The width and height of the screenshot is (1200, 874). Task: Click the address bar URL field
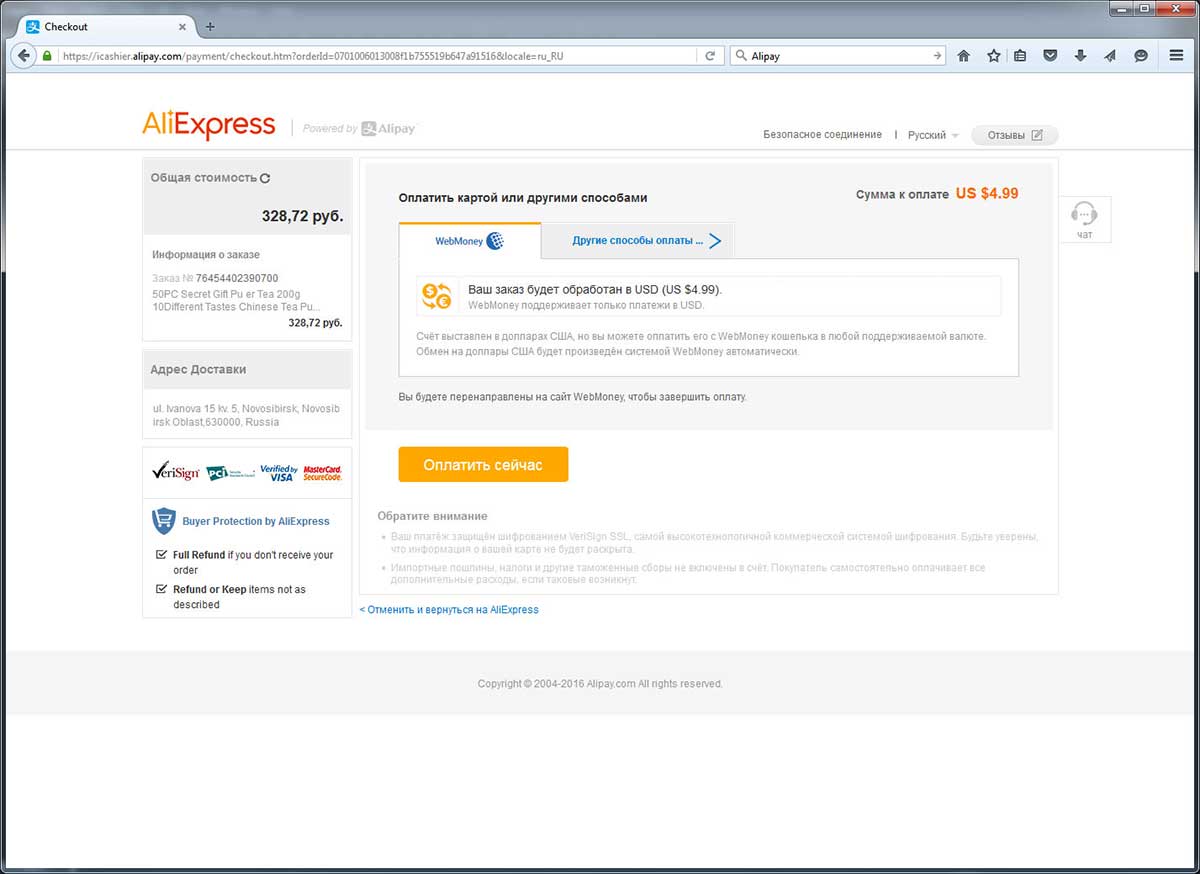point(378,56)
